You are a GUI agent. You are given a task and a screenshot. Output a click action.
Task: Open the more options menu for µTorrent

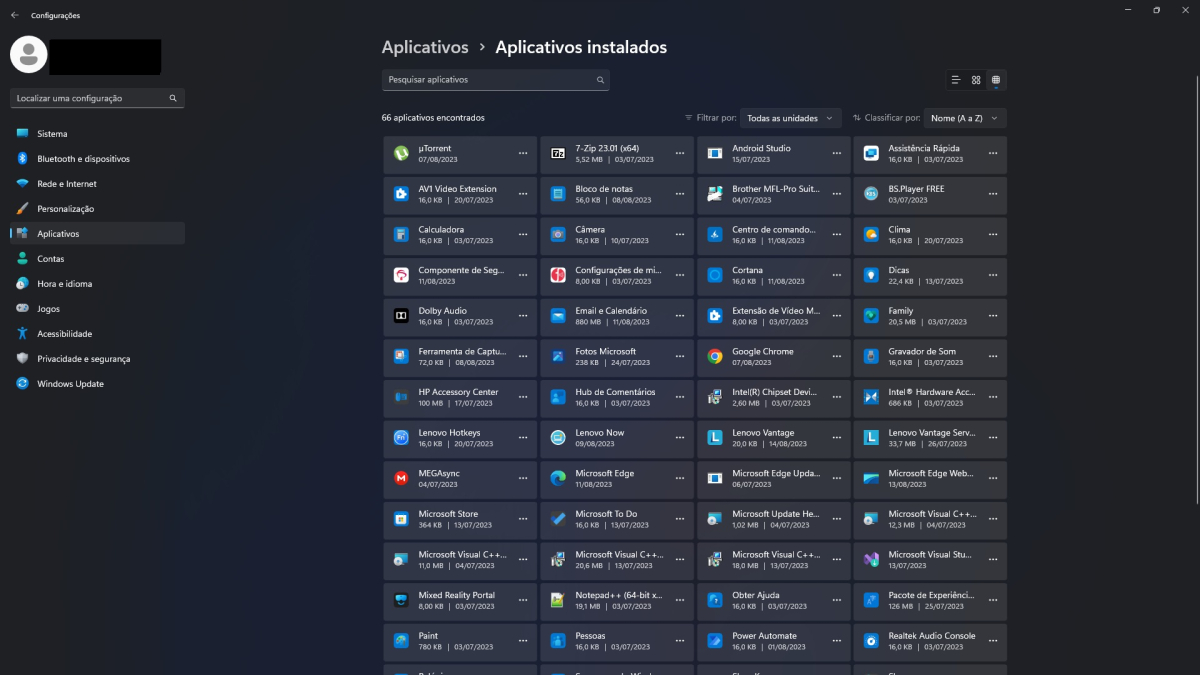click(x=523, y=153)
